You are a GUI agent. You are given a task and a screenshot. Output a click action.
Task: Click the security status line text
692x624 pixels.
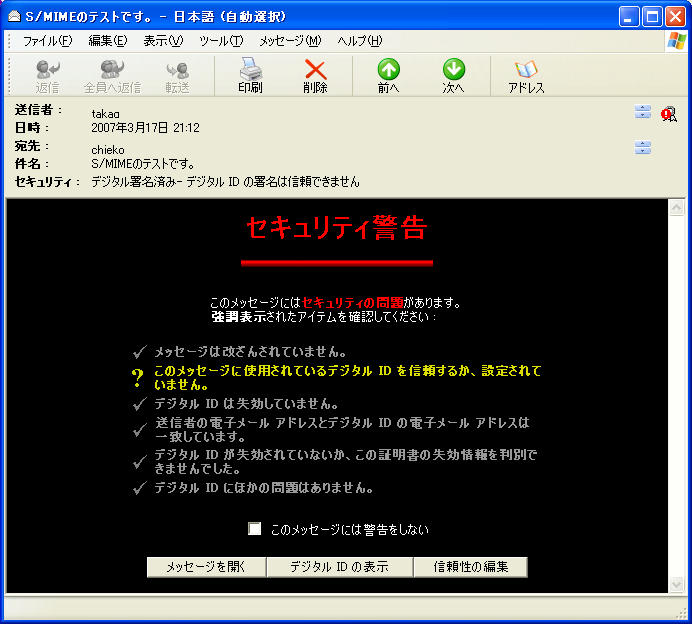point(225,182)
